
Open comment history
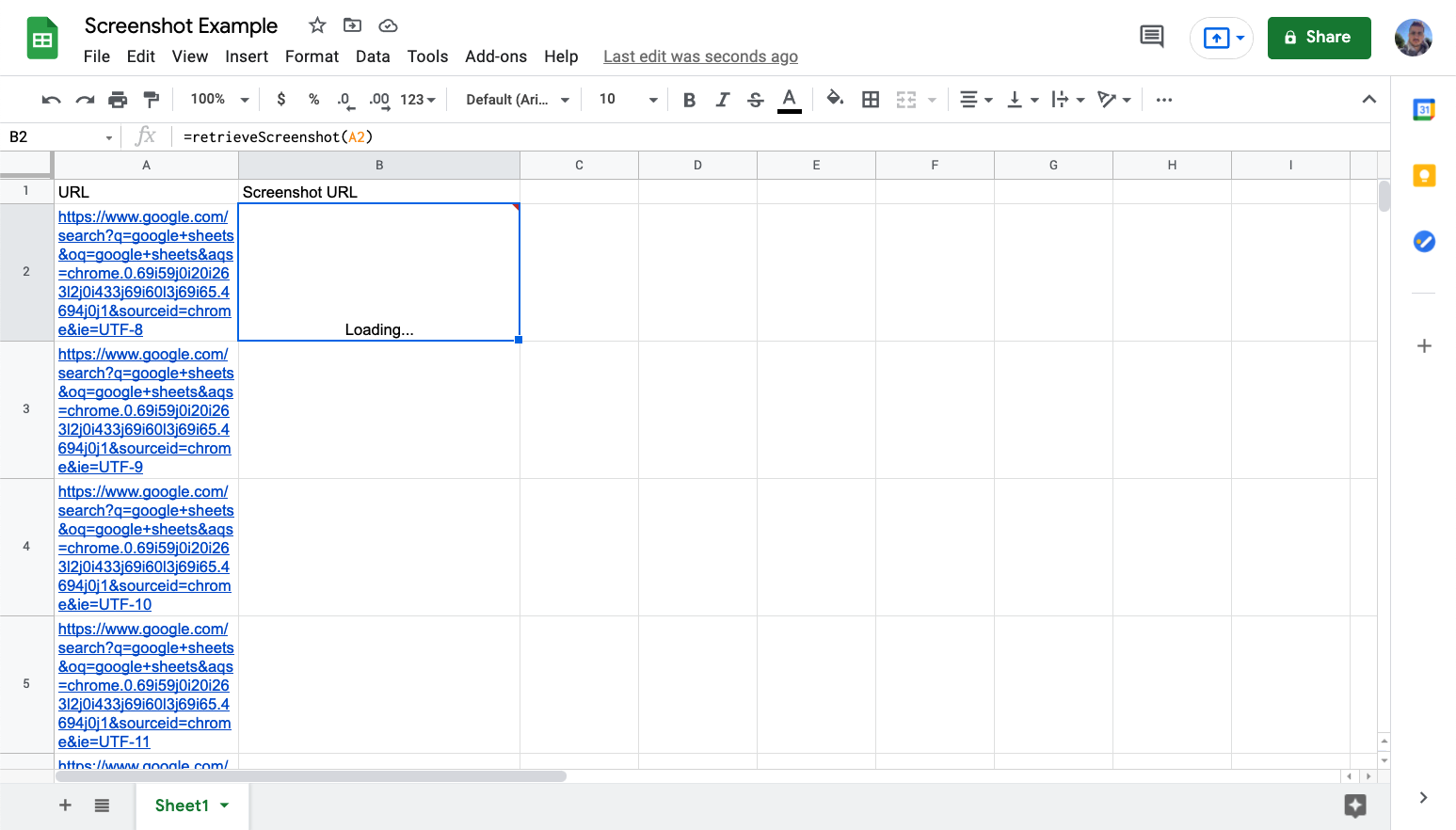(1152, 36)
